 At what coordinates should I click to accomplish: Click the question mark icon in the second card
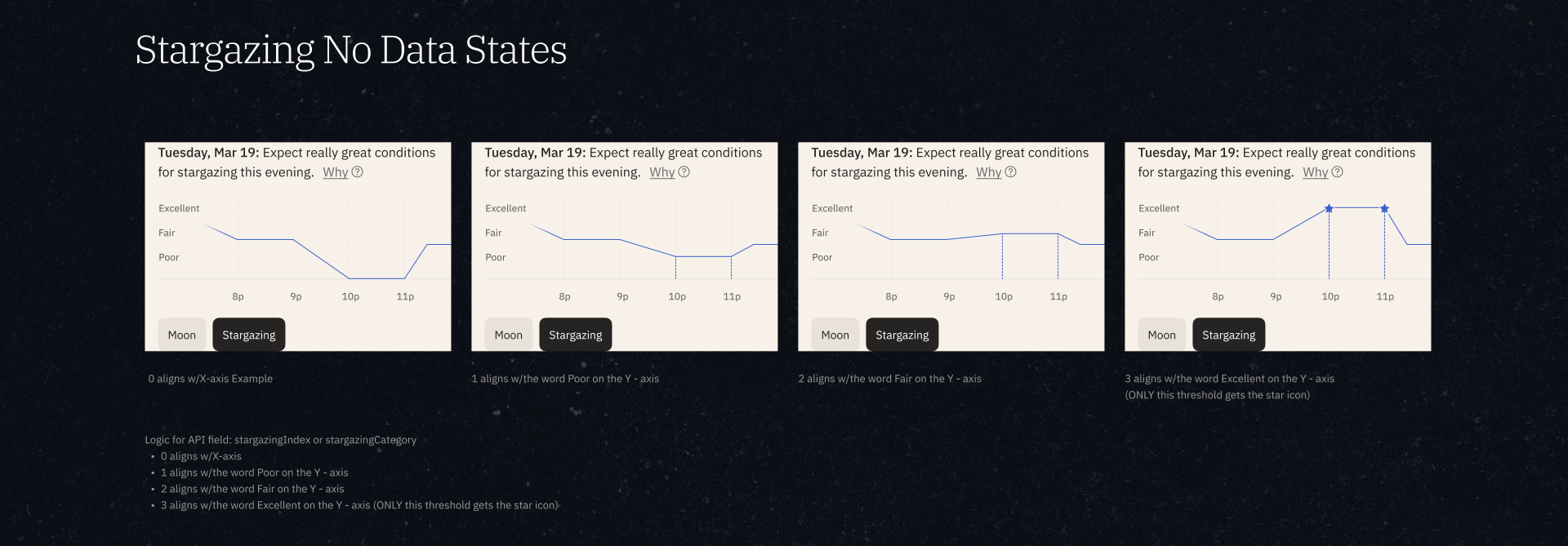[x=684, y=172]
